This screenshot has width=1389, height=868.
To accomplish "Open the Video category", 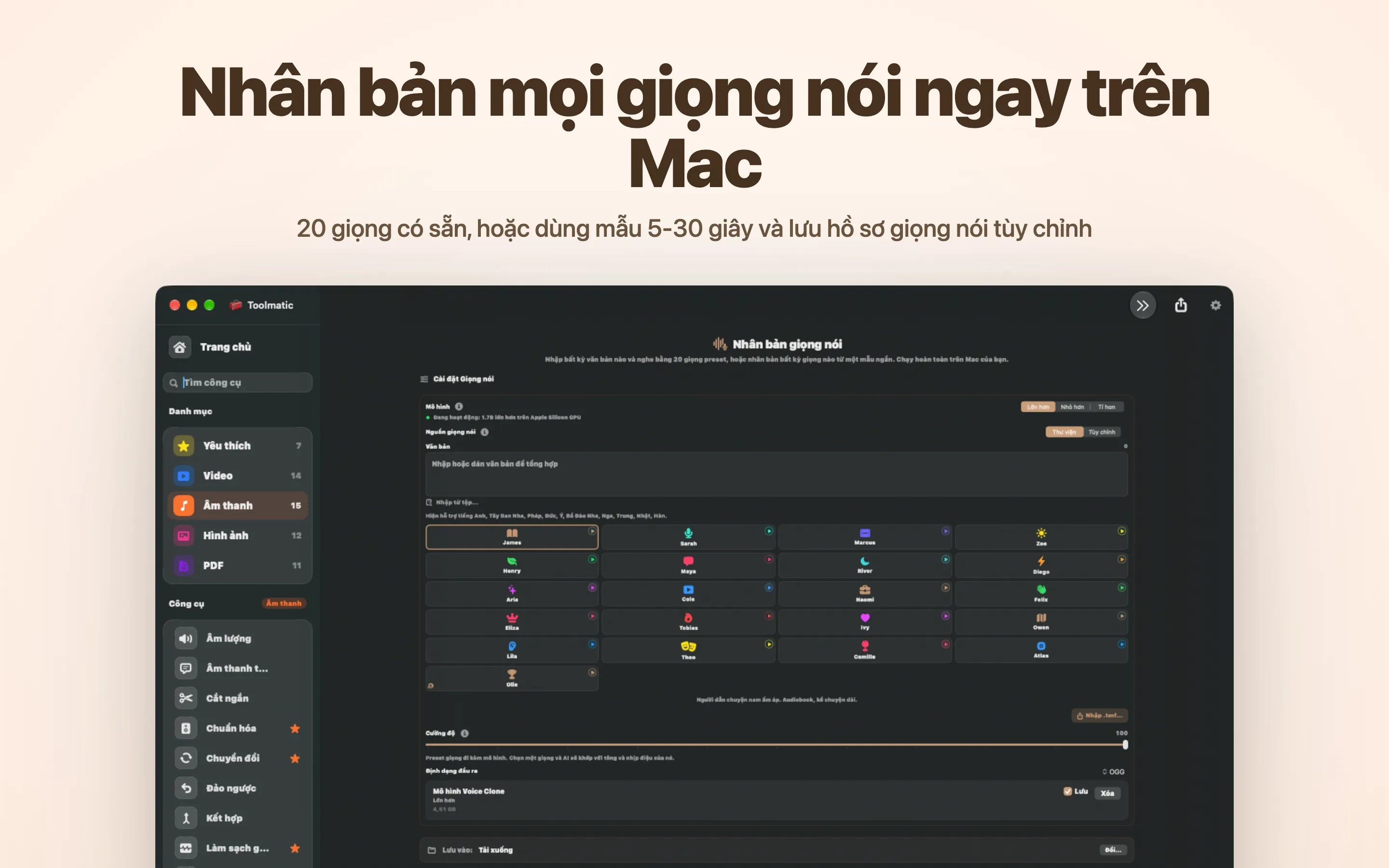I will pyautogui.click(x=237, y=475).
